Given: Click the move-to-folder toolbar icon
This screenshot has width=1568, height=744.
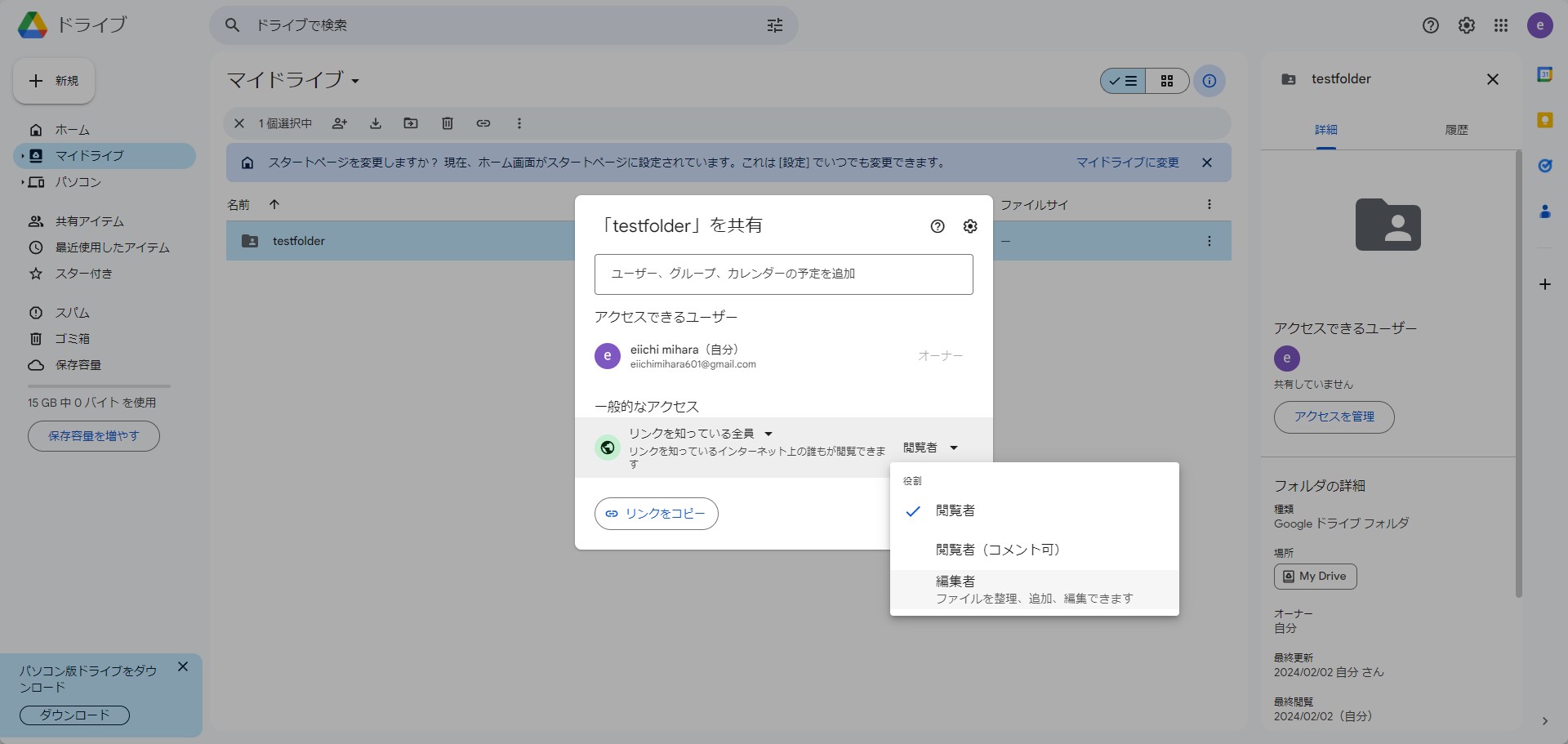Looking at the screenshot, I should pos(411,123).
